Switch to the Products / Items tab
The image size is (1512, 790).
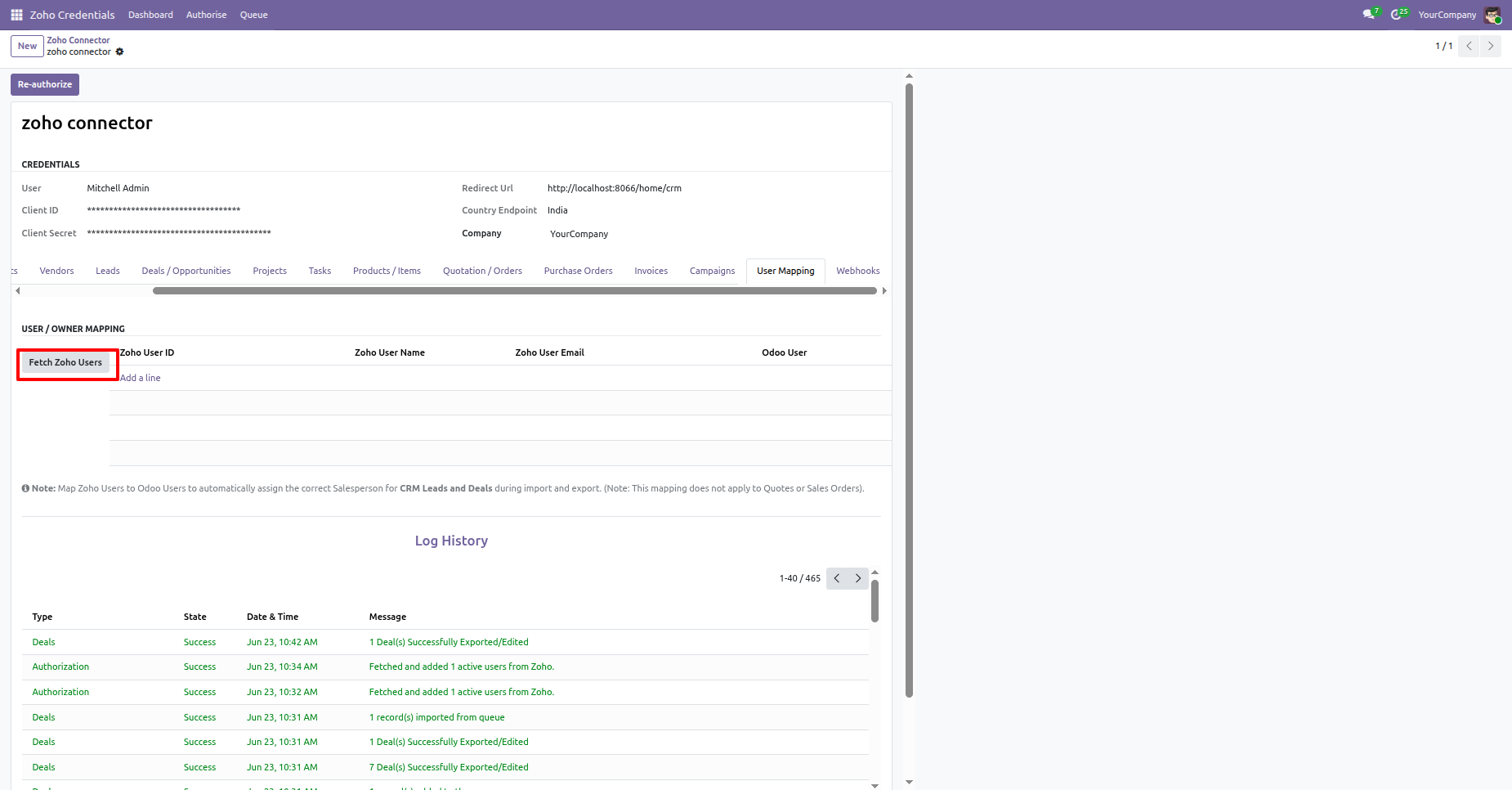(x=387, y=271)
